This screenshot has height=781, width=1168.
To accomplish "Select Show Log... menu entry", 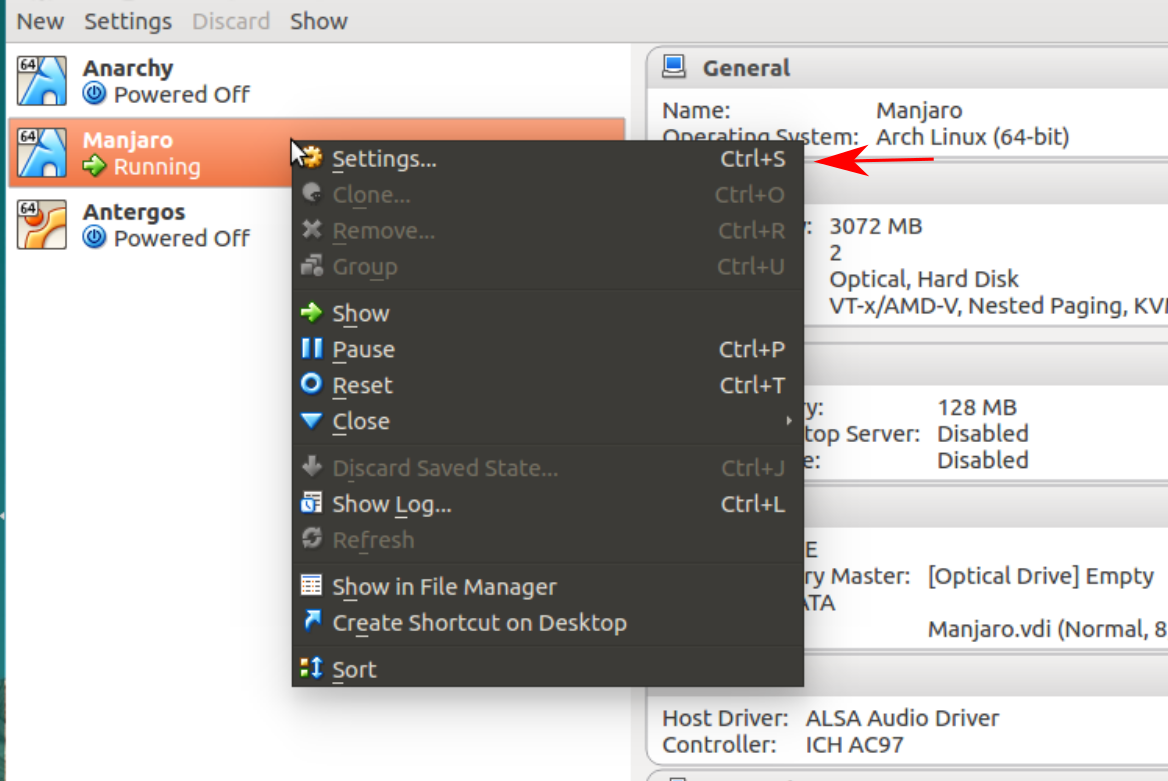I will (392, 504).
